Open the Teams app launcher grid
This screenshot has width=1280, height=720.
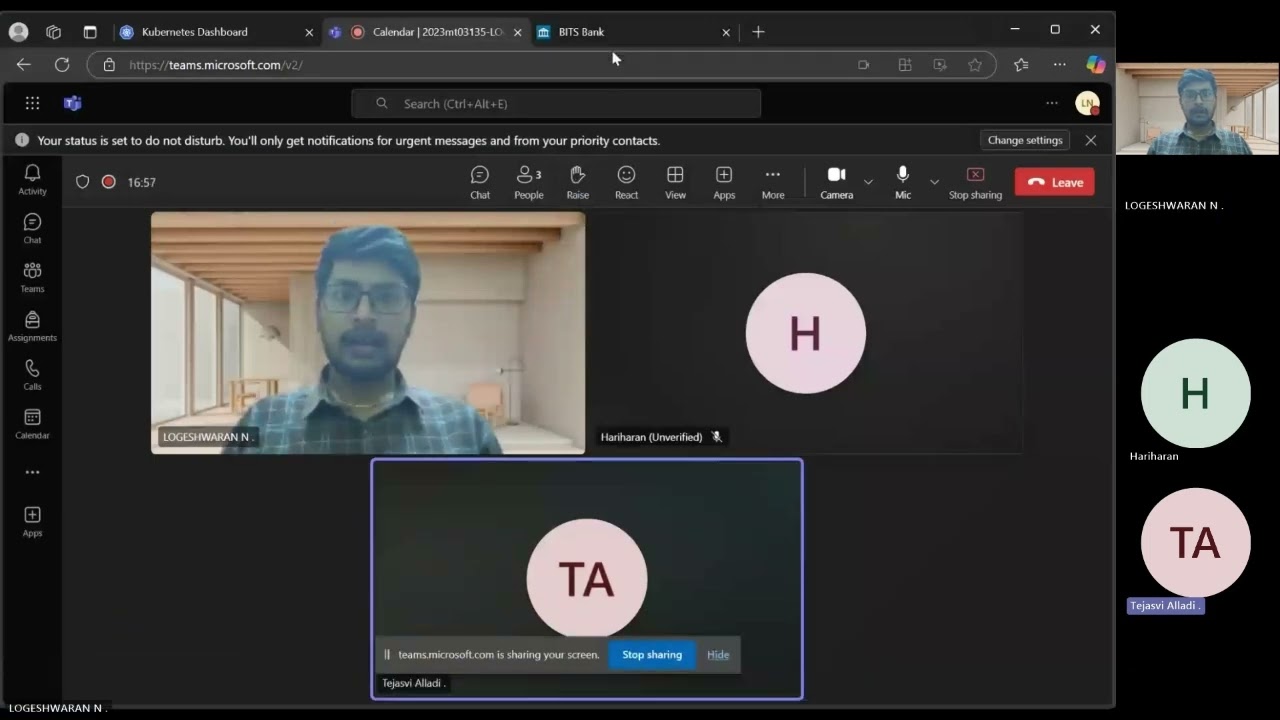pos(32,103)
